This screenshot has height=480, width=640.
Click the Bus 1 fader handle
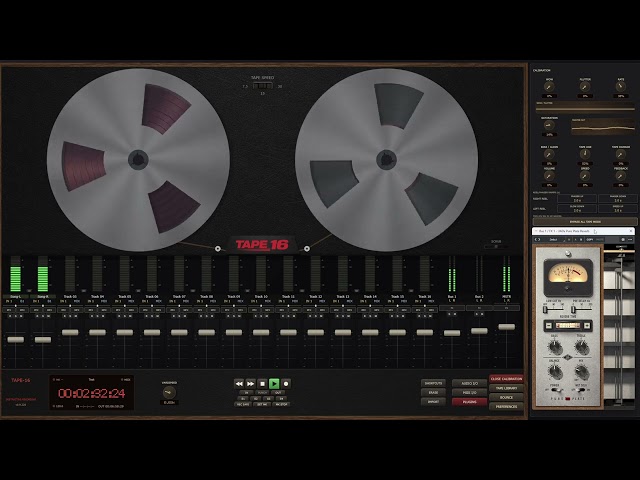tap(452, 333)
